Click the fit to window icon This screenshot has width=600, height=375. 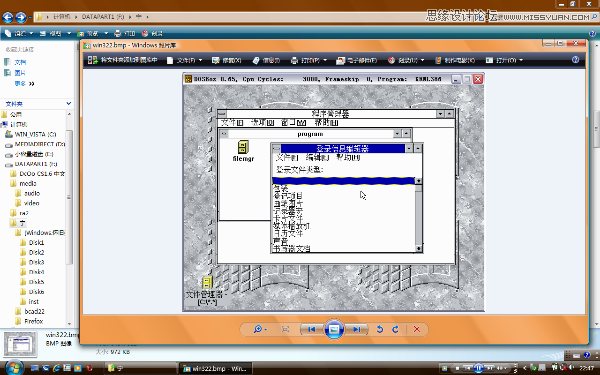pos(285,329)
